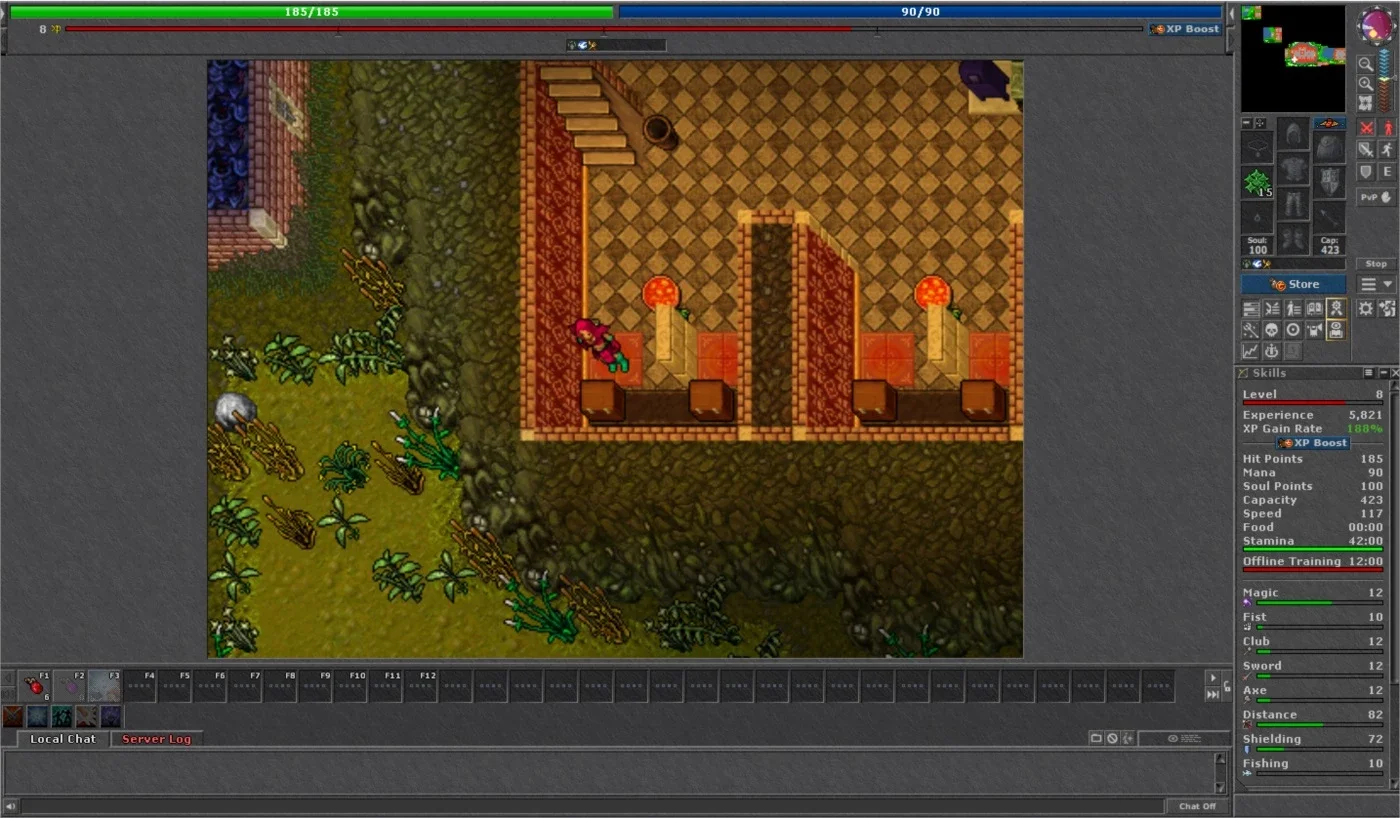Click the double right arrow beside the action bar
The image size is (1400, 818).
tap(1213, 694)
